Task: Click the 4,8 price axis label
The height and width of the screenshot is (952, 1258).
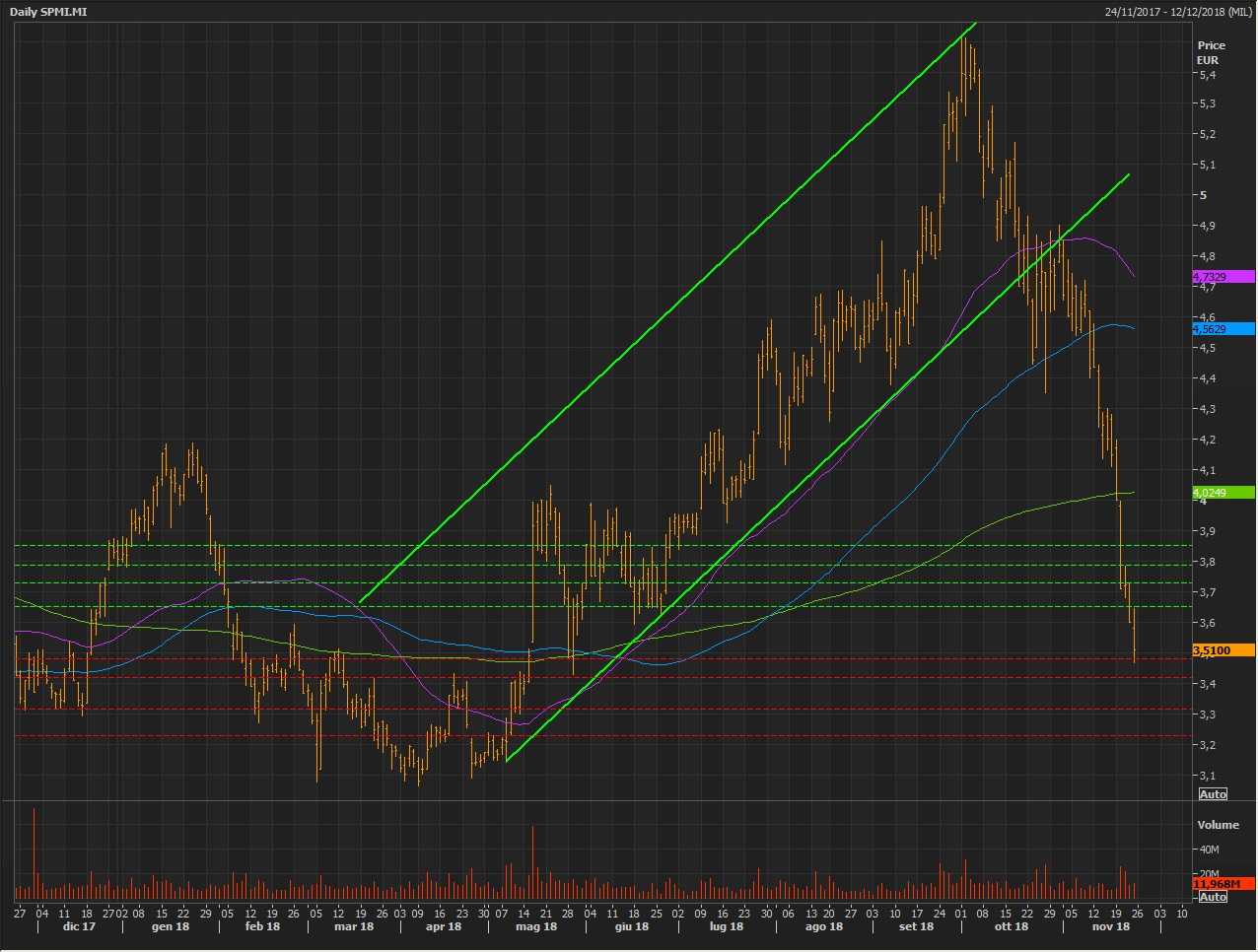Action: pyautogui.click(x=1208, y=256)
